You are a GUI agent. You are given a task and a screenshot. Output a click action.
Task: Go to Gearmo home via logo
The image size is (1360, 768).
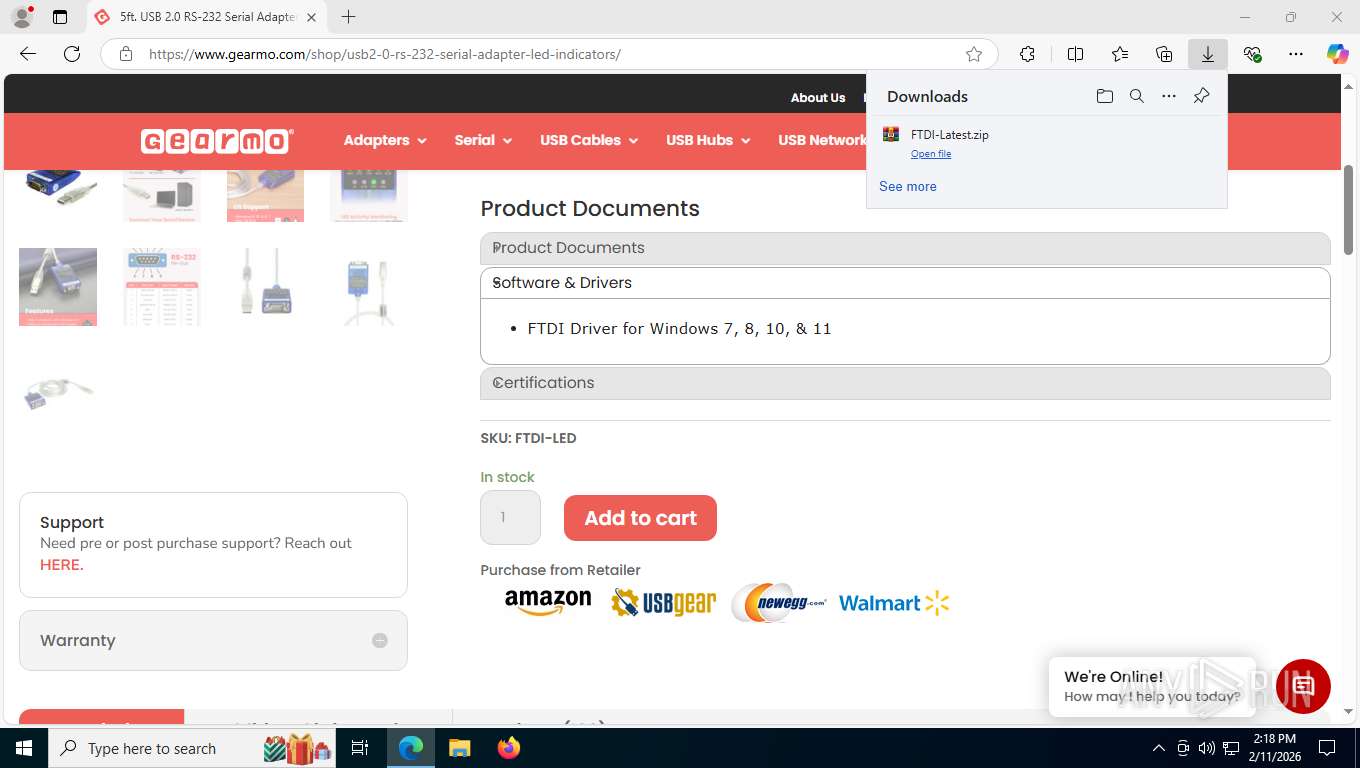[x=217, y=141]
